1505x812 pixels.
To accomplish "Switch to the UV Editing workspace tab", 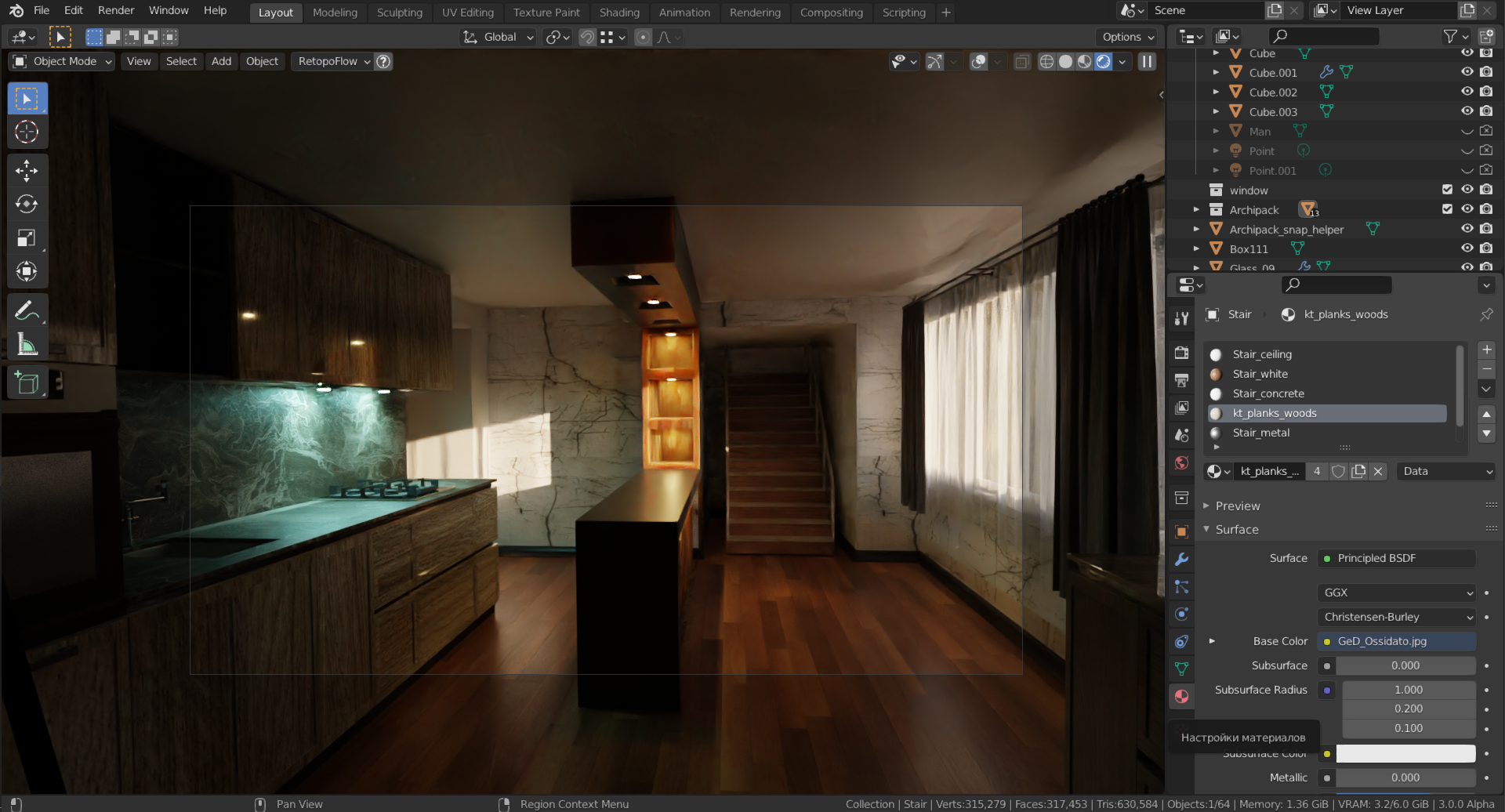I will click(x=468, y=13).
